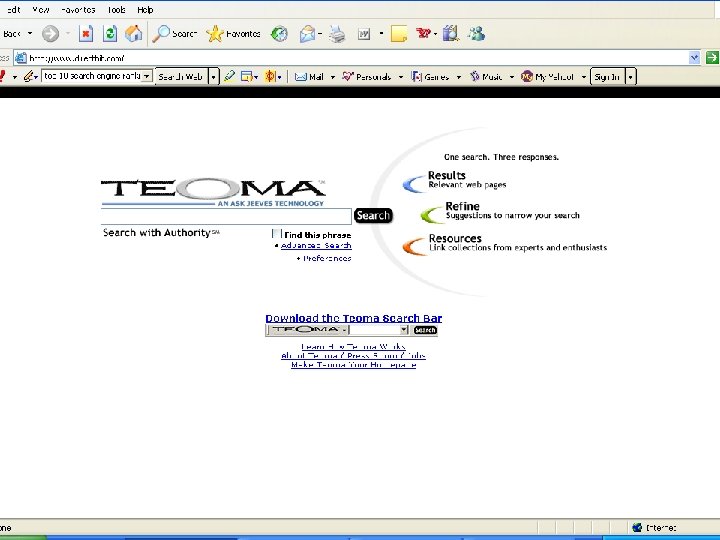Open Music from the Yahoo toolbar
Image resolution: width=720 pixels, height=540 pixels.
[486, 77]
